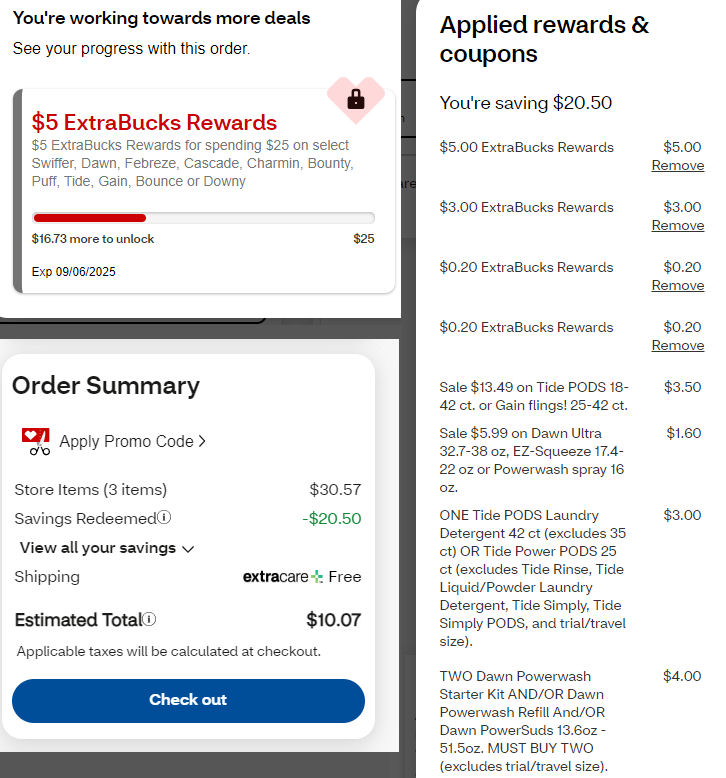
Task: Click the Sale $13.49 Tide PODS coupon
Action: [533, 396]
